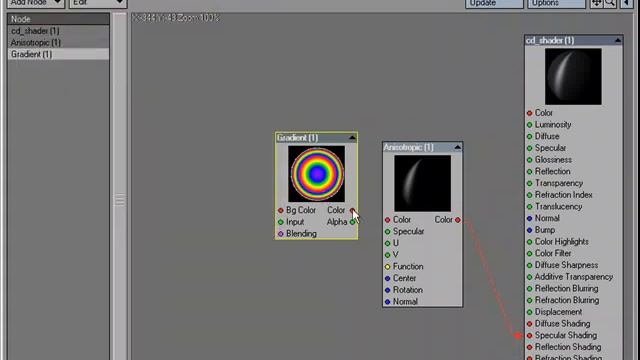This screenshot has height=360, width=640.
Task: Click the Refraction Index input dot
Action: (x=529, y=195)
